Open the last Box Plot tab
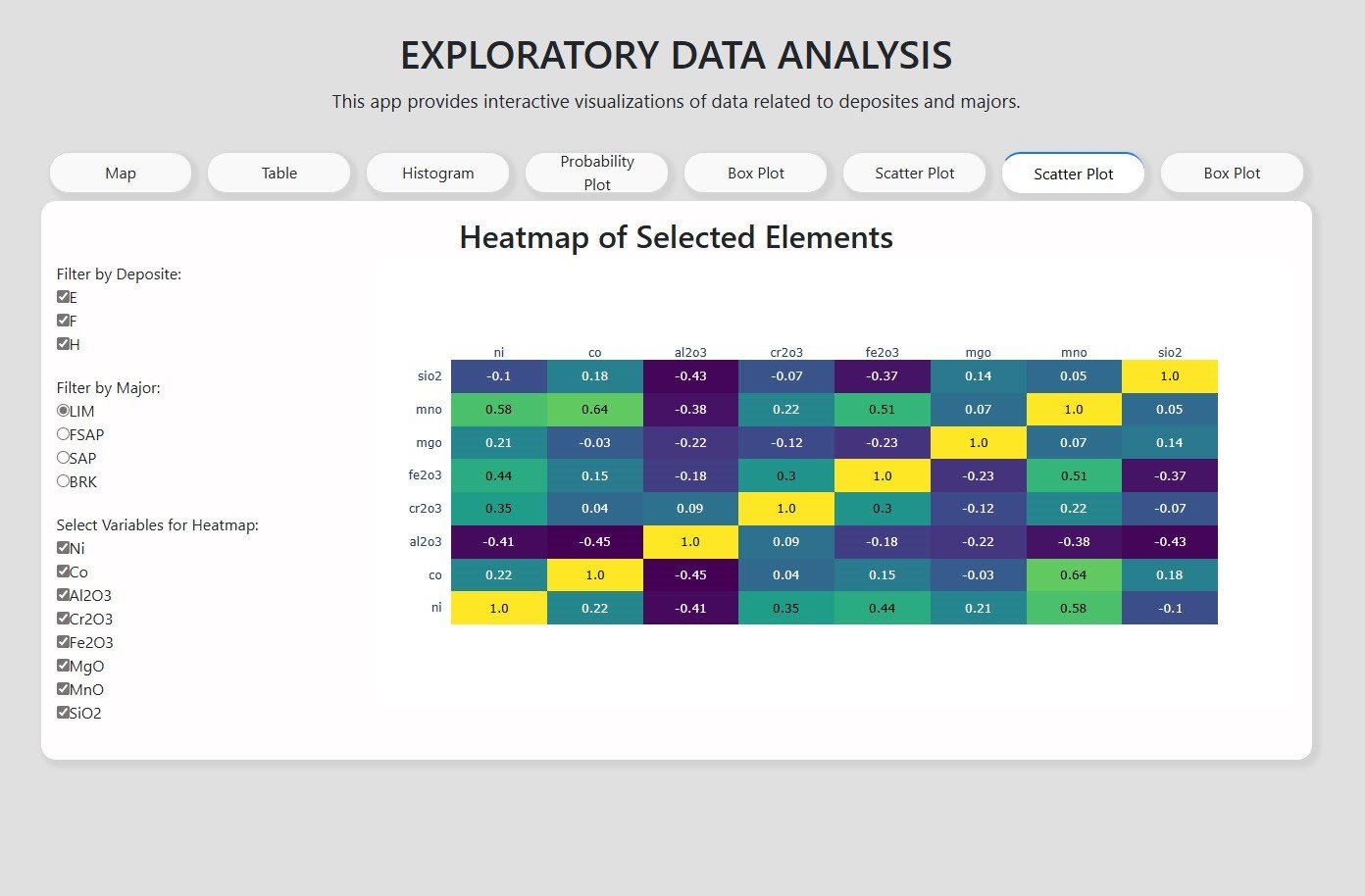1365x896 pixels. click(1233, 174)
